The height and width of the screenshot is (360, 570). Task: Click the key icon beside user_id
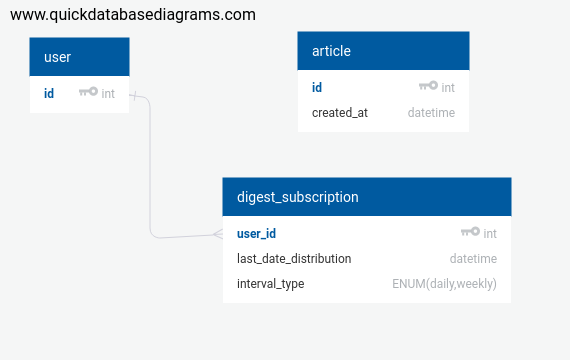point(470,232)
